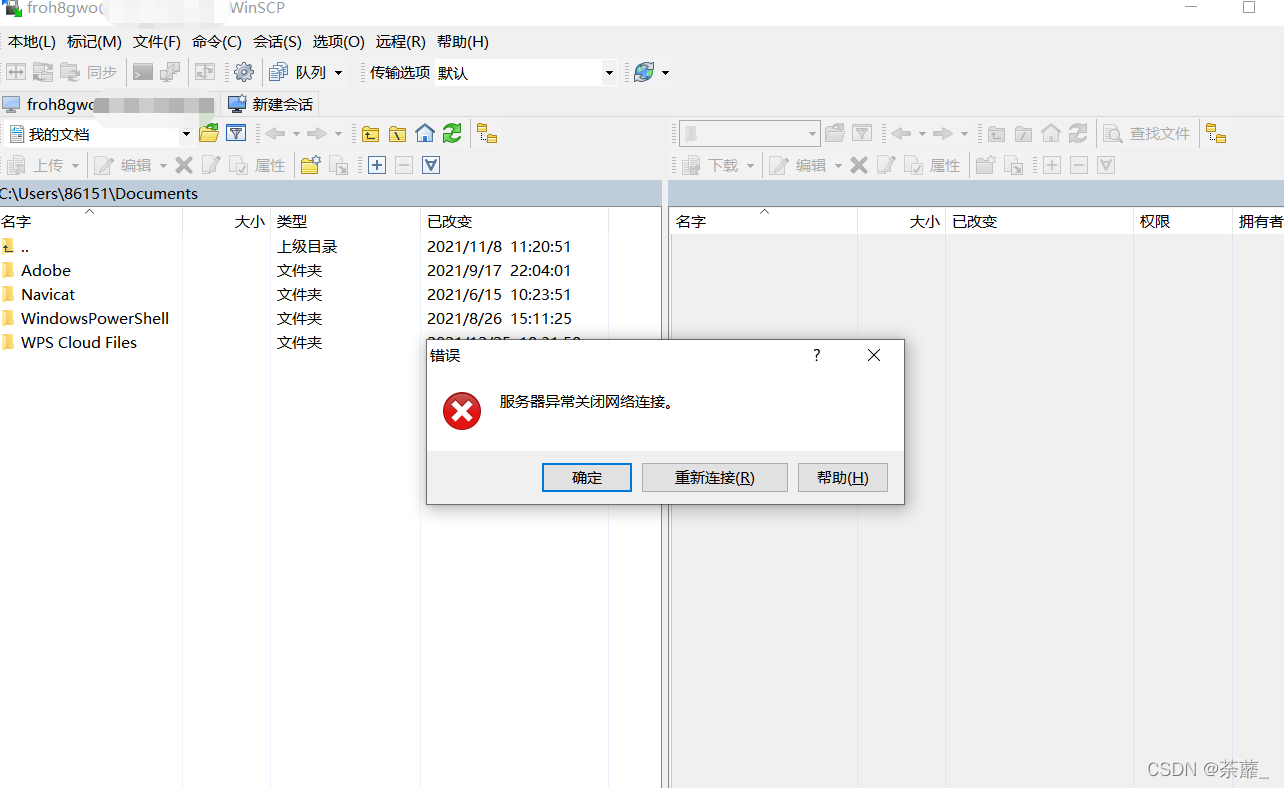
Task: Expand the 下载 download dropdown arrow
Action: pyautogui.click(x=750, y=165)
